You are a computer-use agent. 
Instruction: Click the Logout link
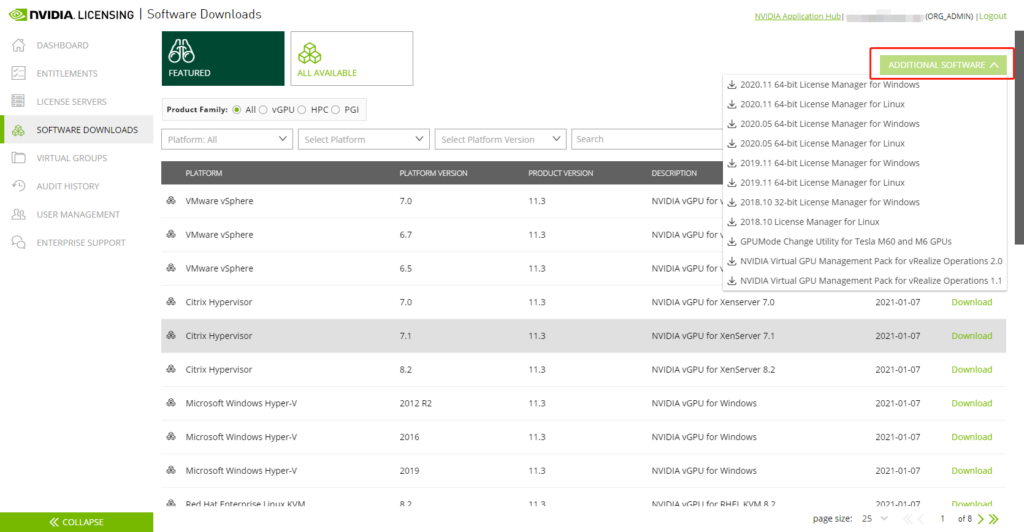993,16
